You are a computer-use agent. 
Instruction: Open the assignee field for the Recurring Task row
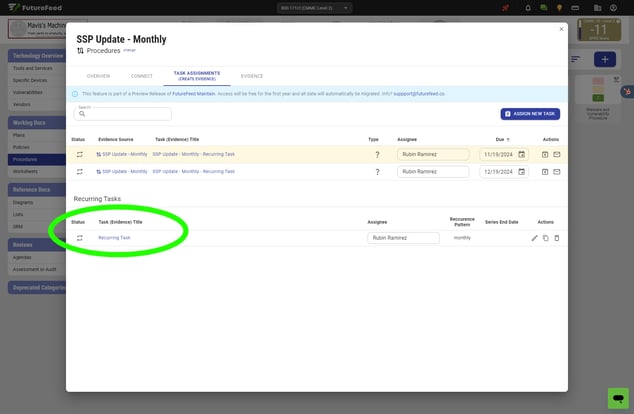403,238
